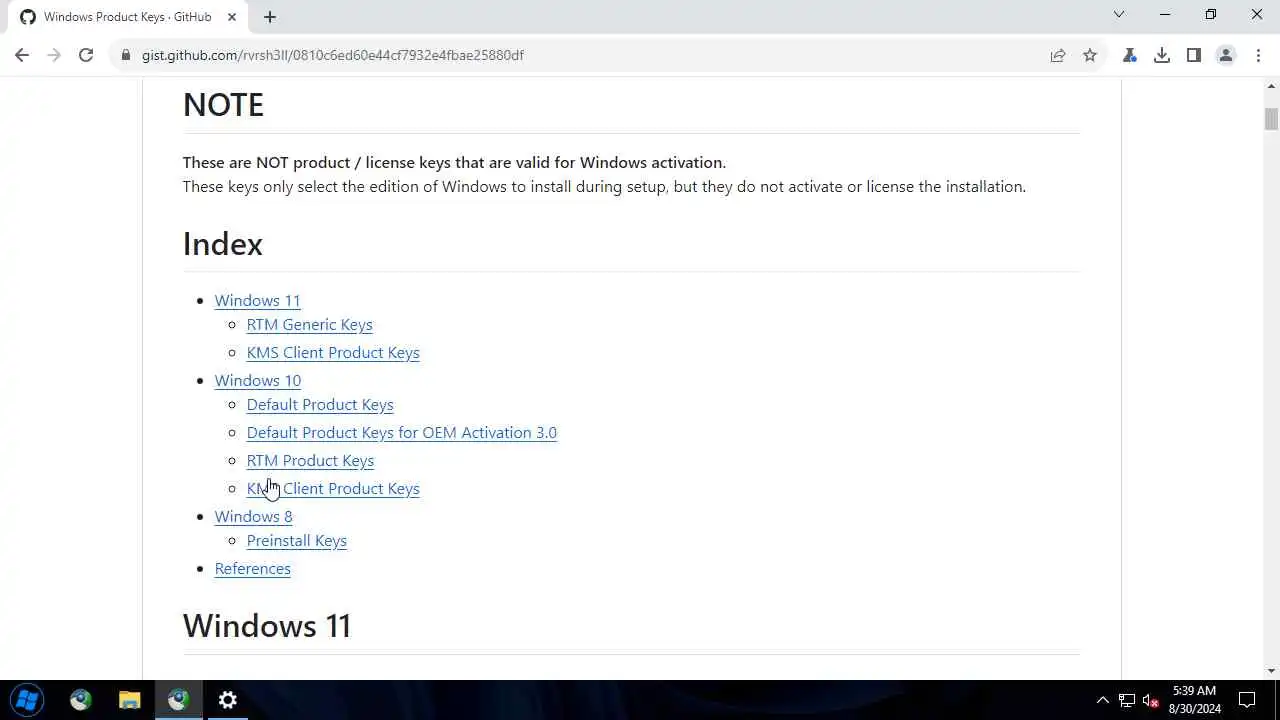Click the page scrollbar thumb
Screen dimensions: 1280x720
point(1271,118)
